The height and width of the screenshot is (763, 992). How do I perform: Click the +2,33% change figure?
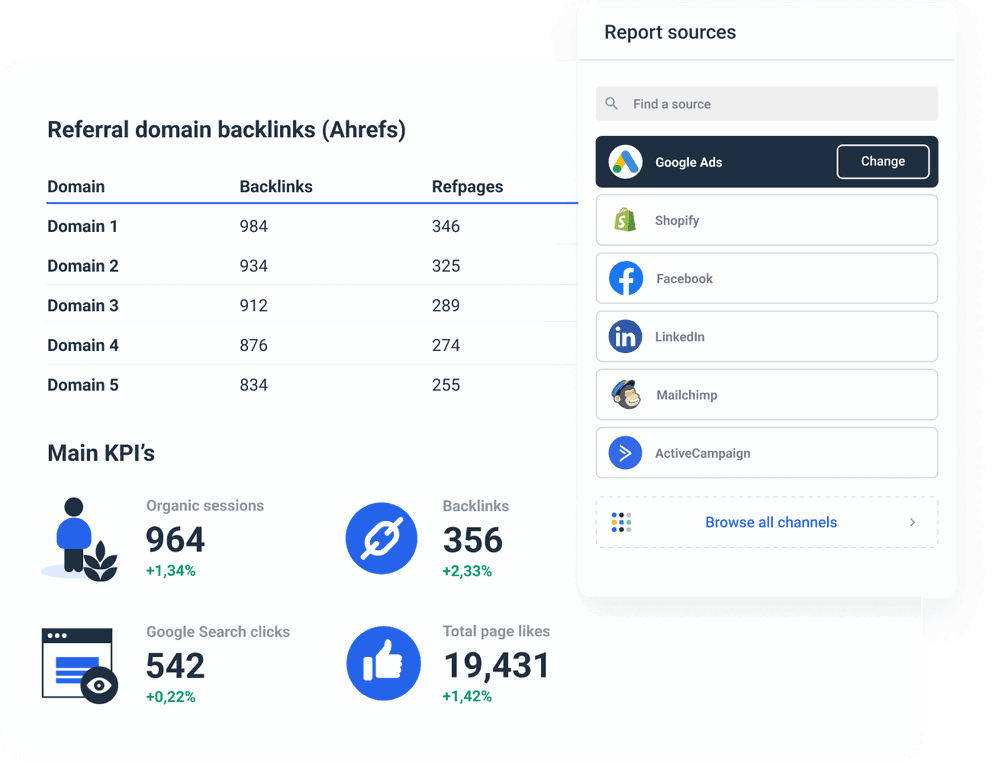[467, 571]
